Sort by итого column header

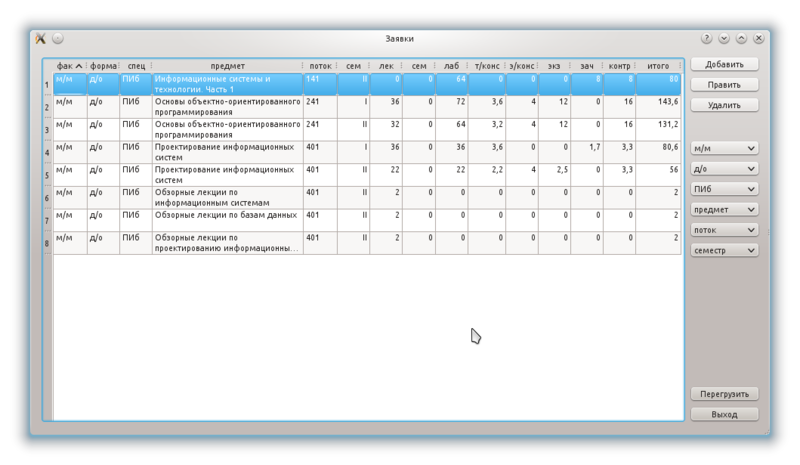[x=658, y=66]
